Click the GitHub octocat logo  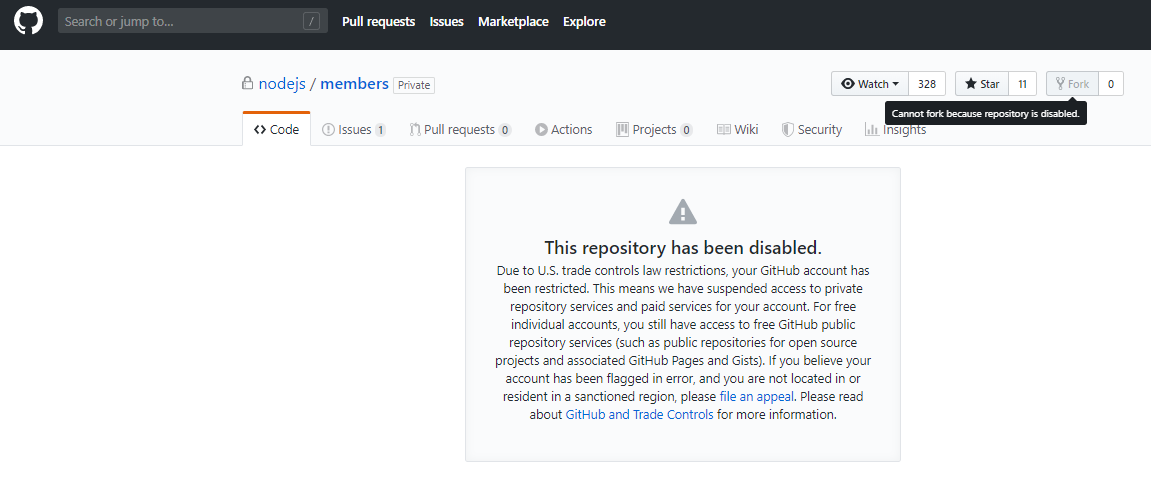(x=28, y=21)
